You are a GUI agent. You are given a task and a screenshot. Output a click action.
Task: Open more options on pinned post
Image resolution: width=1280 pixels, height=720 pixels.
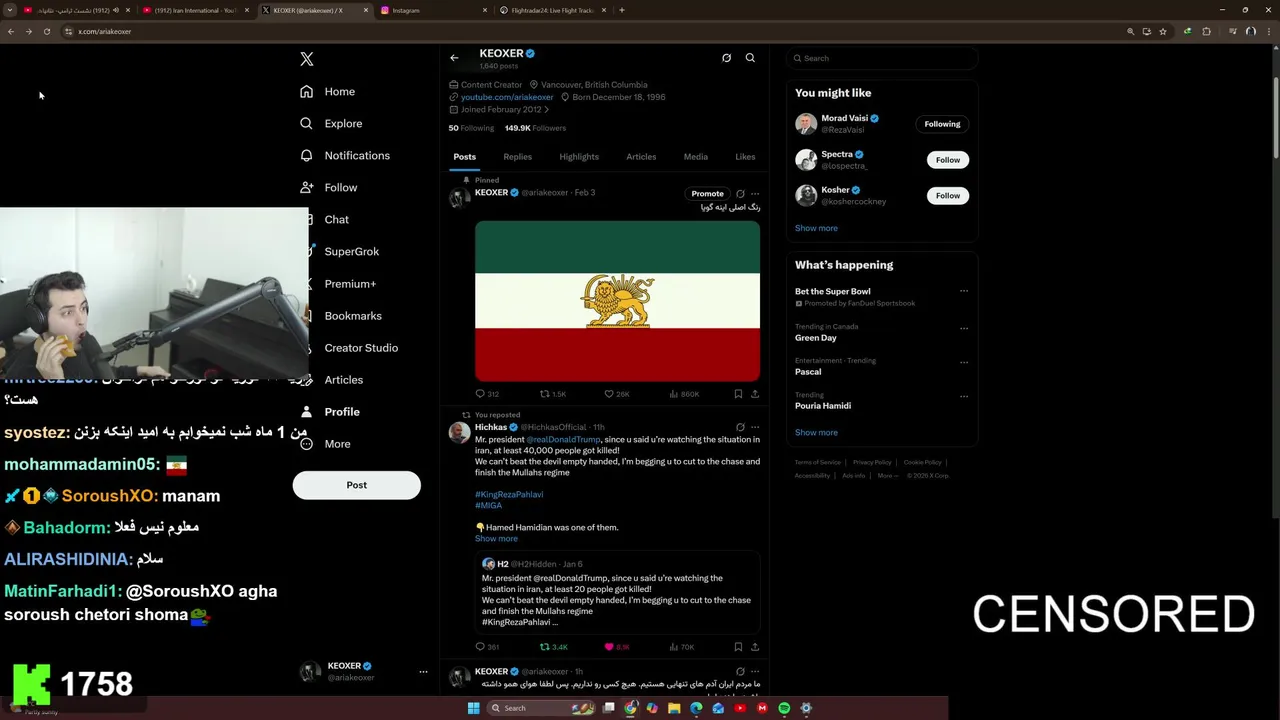point(755,194)
